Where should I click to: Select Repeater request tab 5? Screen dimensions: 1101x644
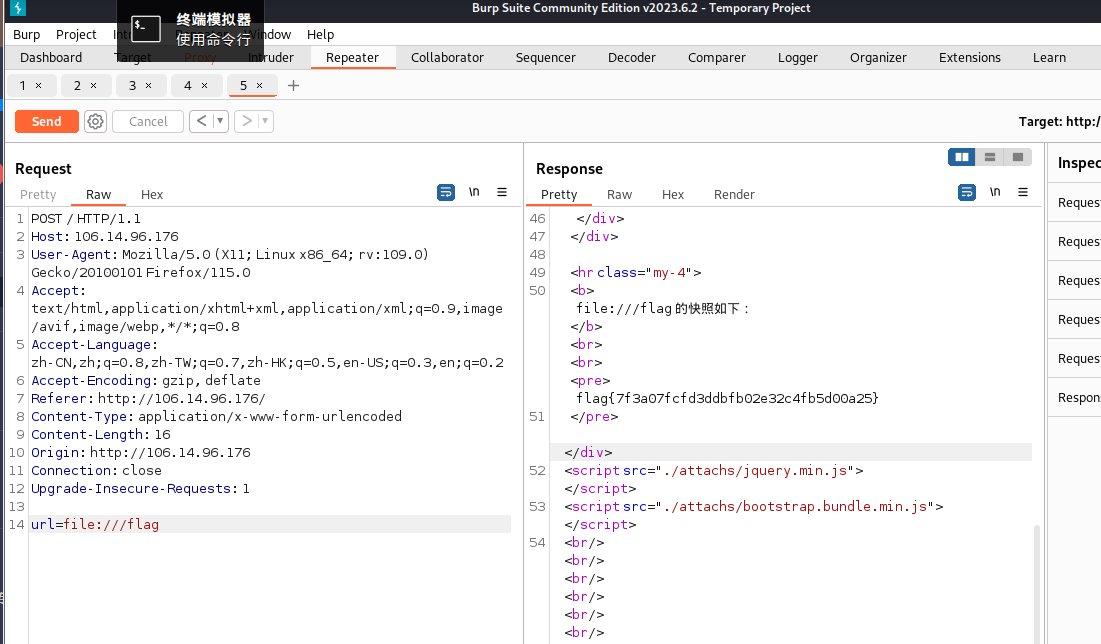click(x=244, y=86)
